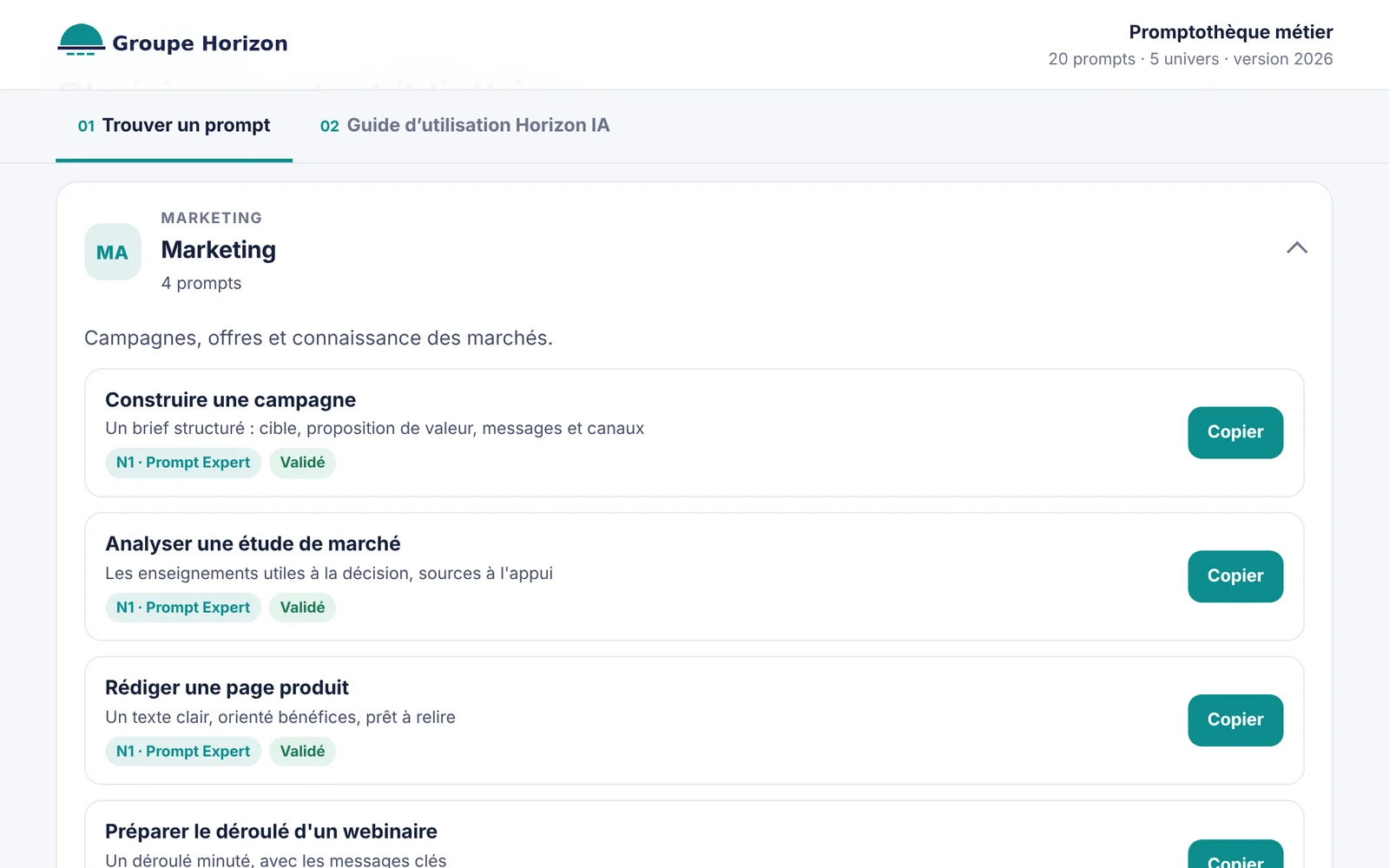Click the Promptothèque métier header title
Screen dimensions: 1389x868
[x=1230, y=32]
